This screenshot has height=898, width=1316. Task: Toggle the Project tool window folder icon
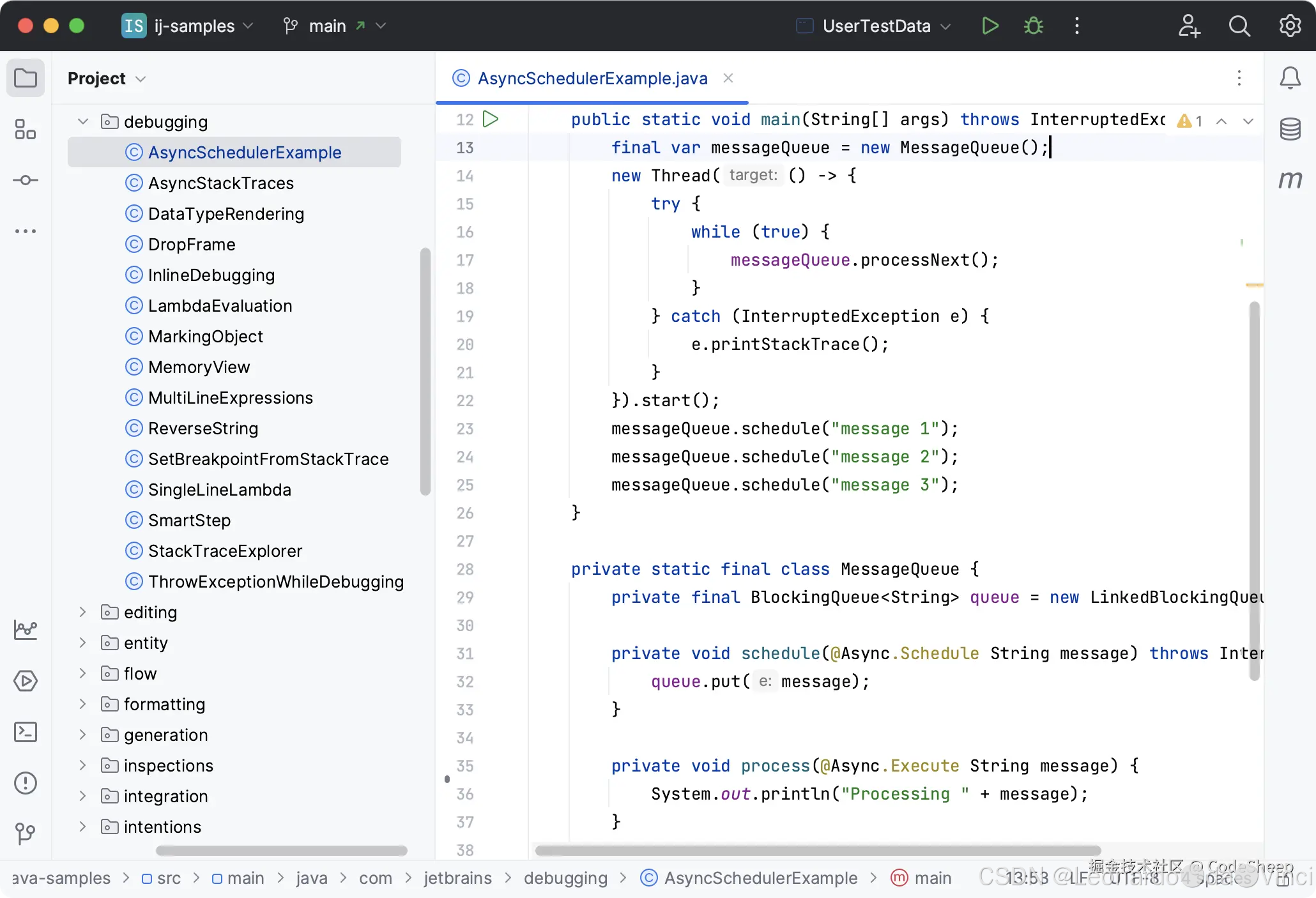(26, 79)
